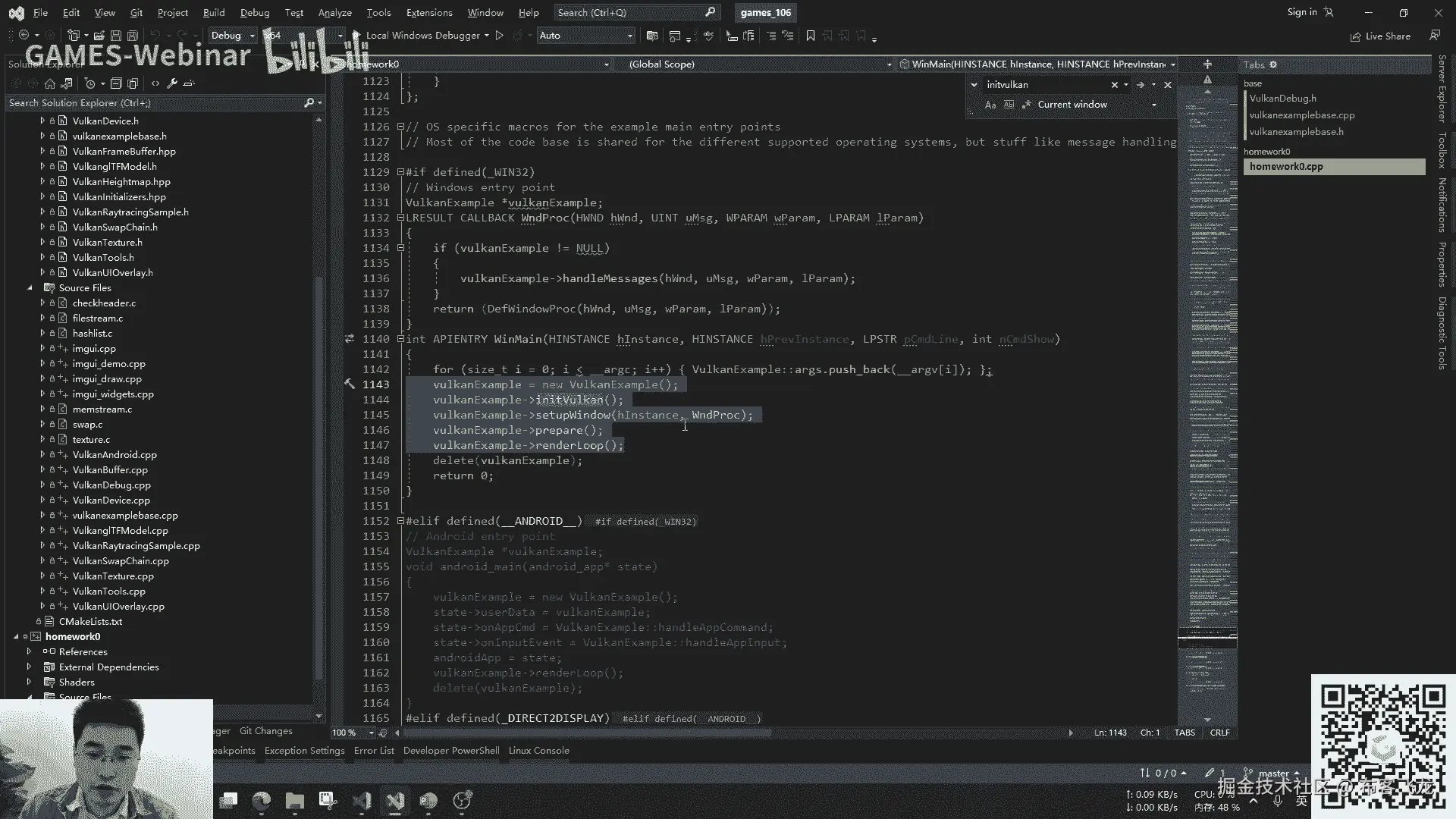This screenshot has height=819, width=1456.
Task: Open the Build menu
Action: pyautogui.click(x=213, y=13)
